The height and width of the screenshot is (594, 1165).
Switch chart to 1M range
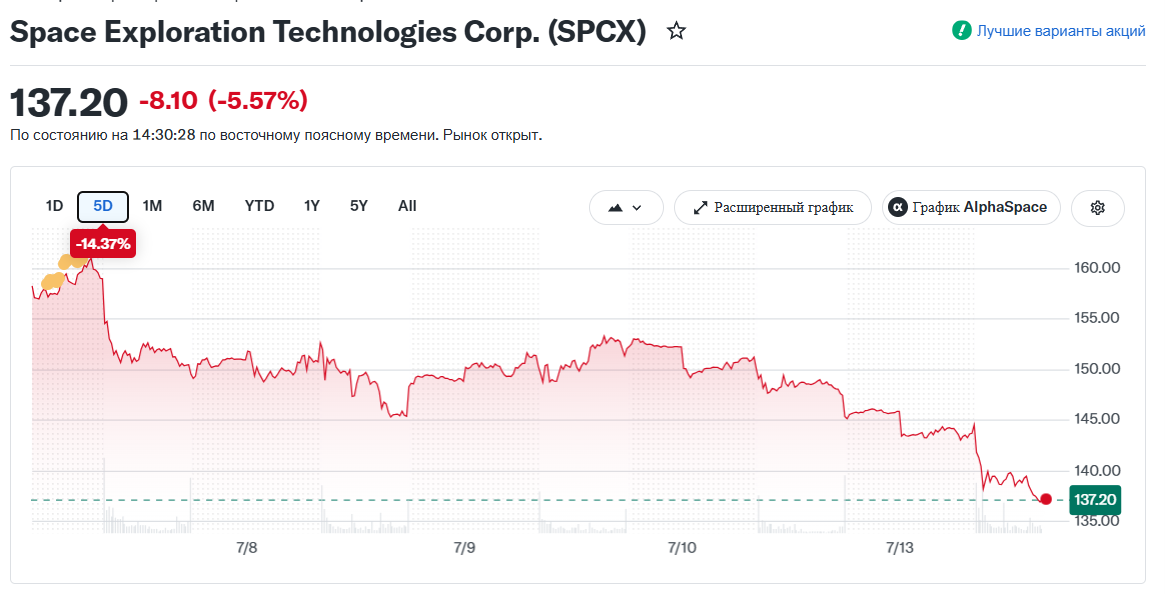coord(152,206)
